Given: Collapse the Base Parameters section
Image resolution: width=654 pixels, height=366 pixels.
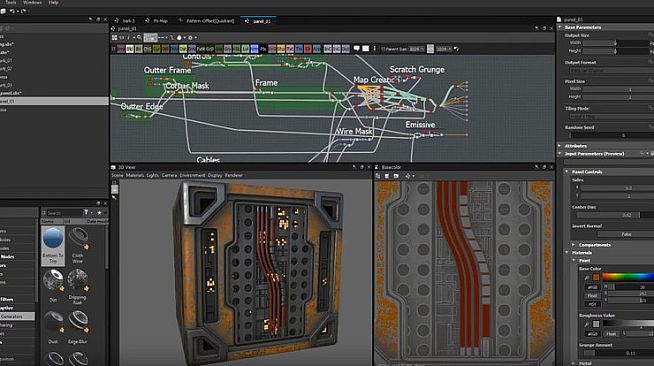Looking at the screenshot, I should 560,27.
